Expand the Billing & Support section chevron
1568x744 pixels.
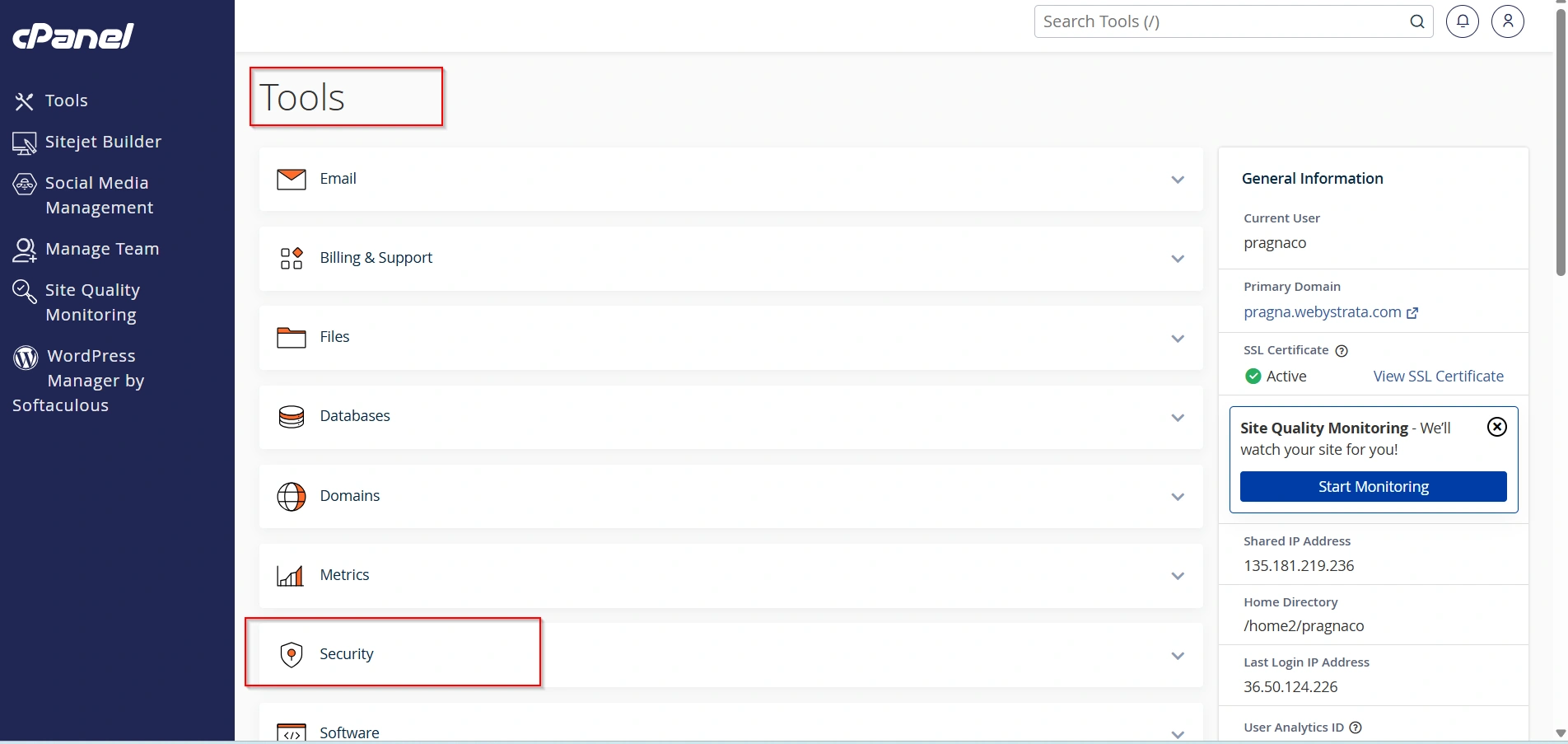[1178, 259]
